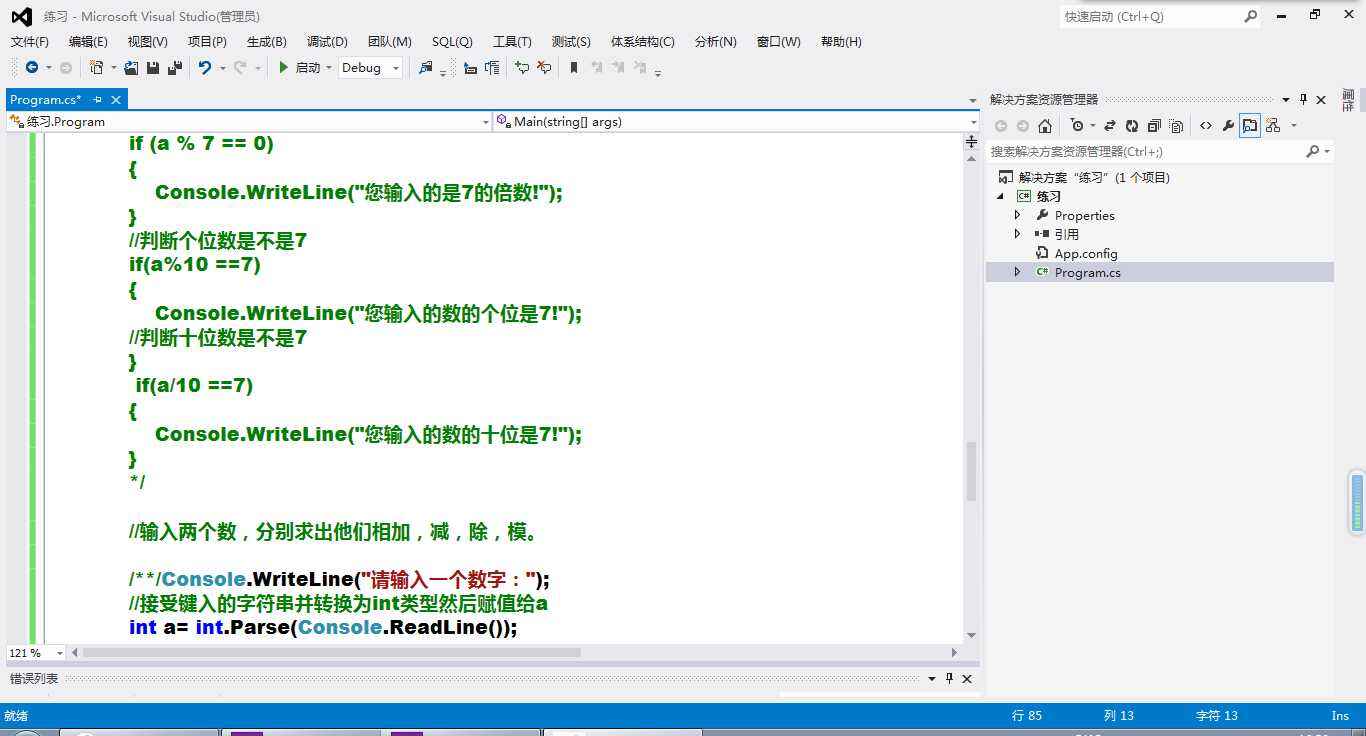Screen dimensions: 1366x736
Task: Click editor scroll down arrow
Action: (x=971, y=636)
